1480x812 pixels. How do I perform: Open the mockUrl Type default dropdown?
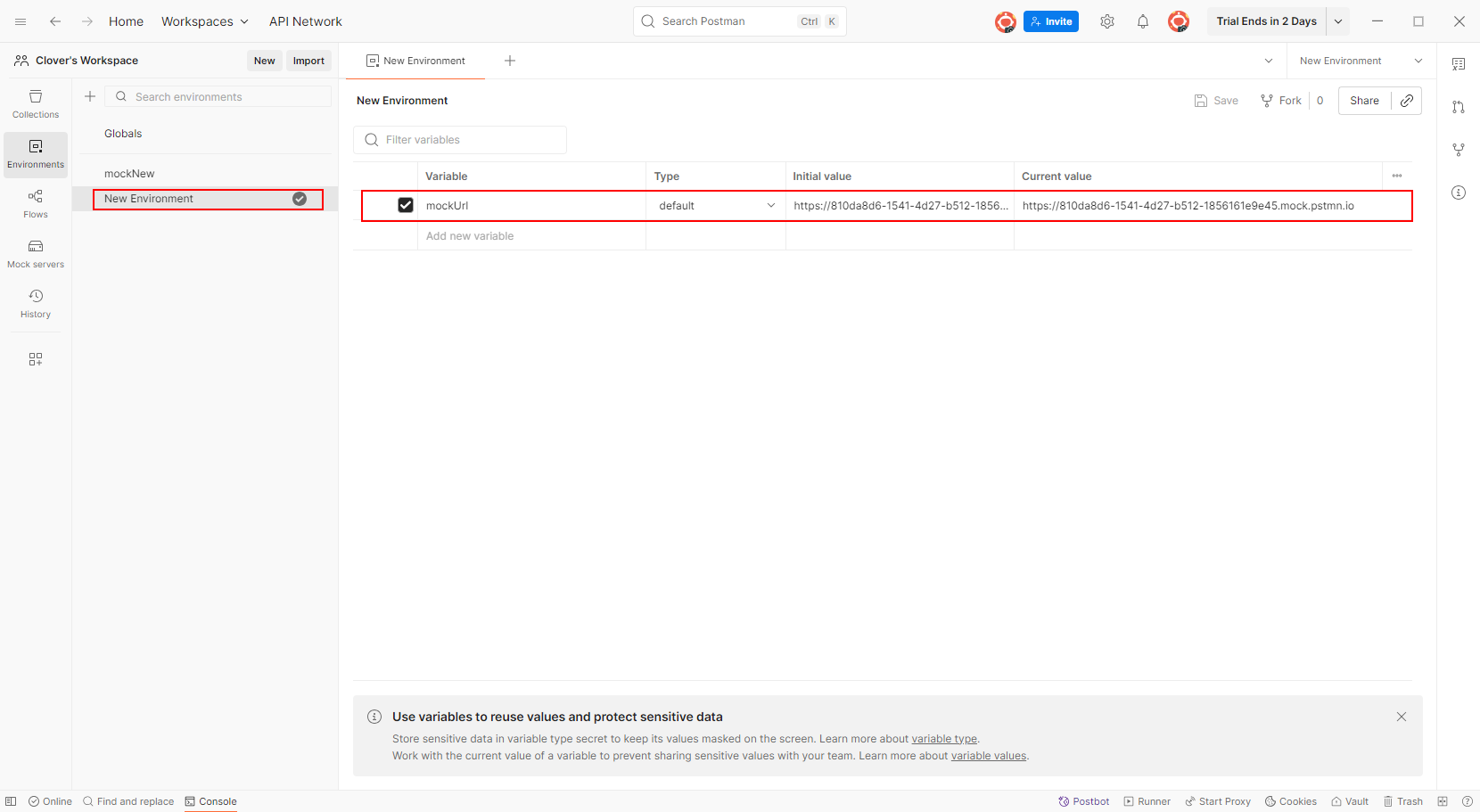click(717, 206)
